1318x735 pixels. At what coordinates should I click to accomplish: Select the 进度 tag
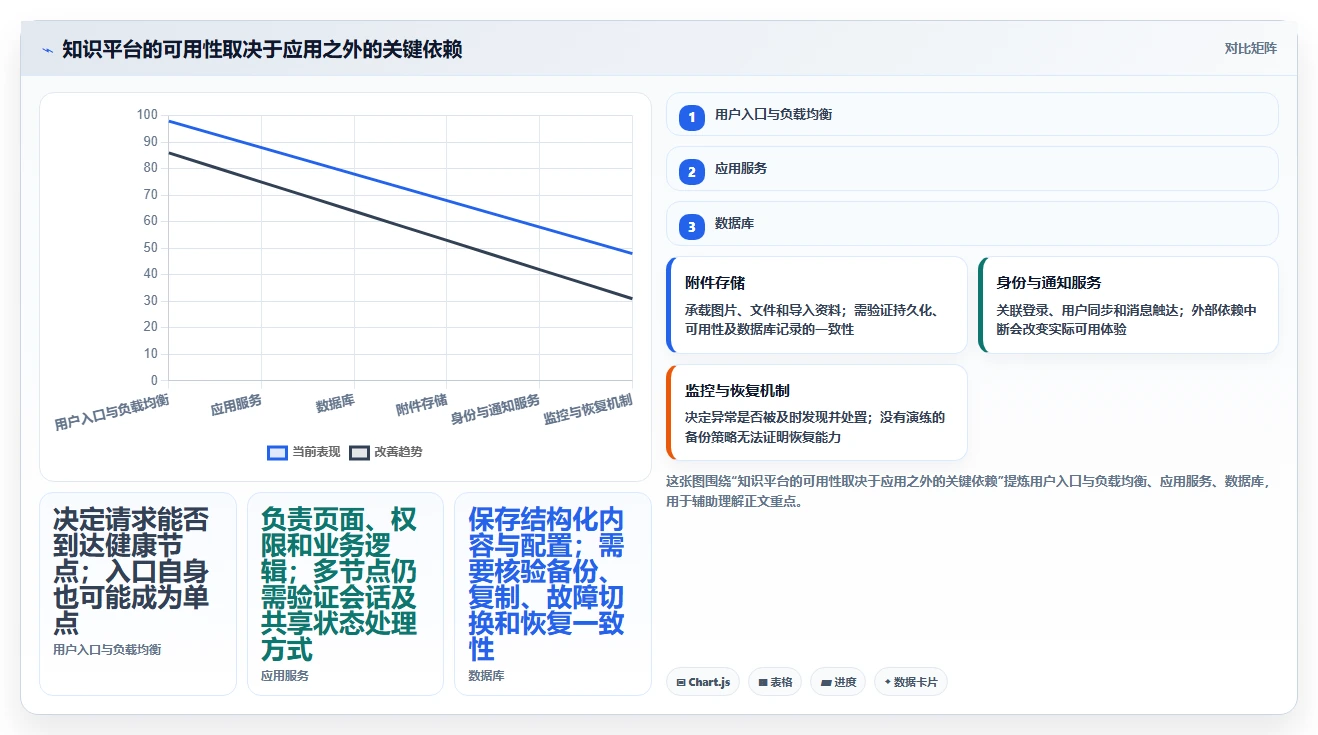[838, 682]
